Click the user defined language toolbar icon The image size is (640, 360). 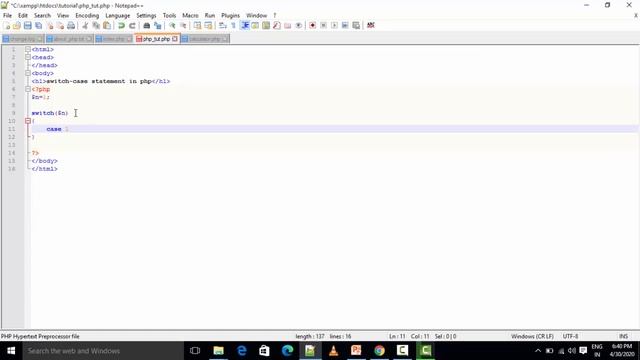pyautogui.click(x=255, y=25)
